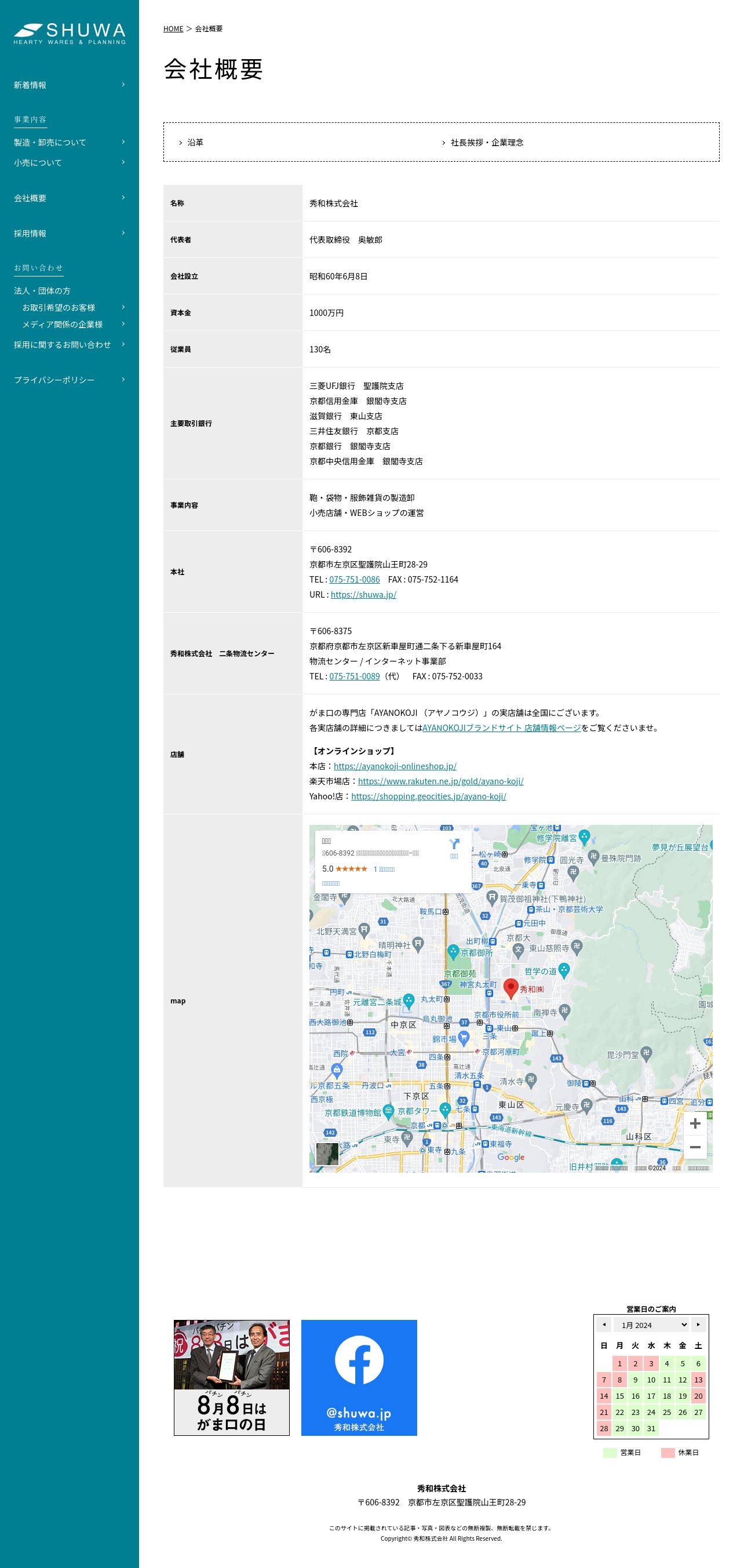Open the Facebook @shuwa.jp banner

click(x=359, y=1377)
